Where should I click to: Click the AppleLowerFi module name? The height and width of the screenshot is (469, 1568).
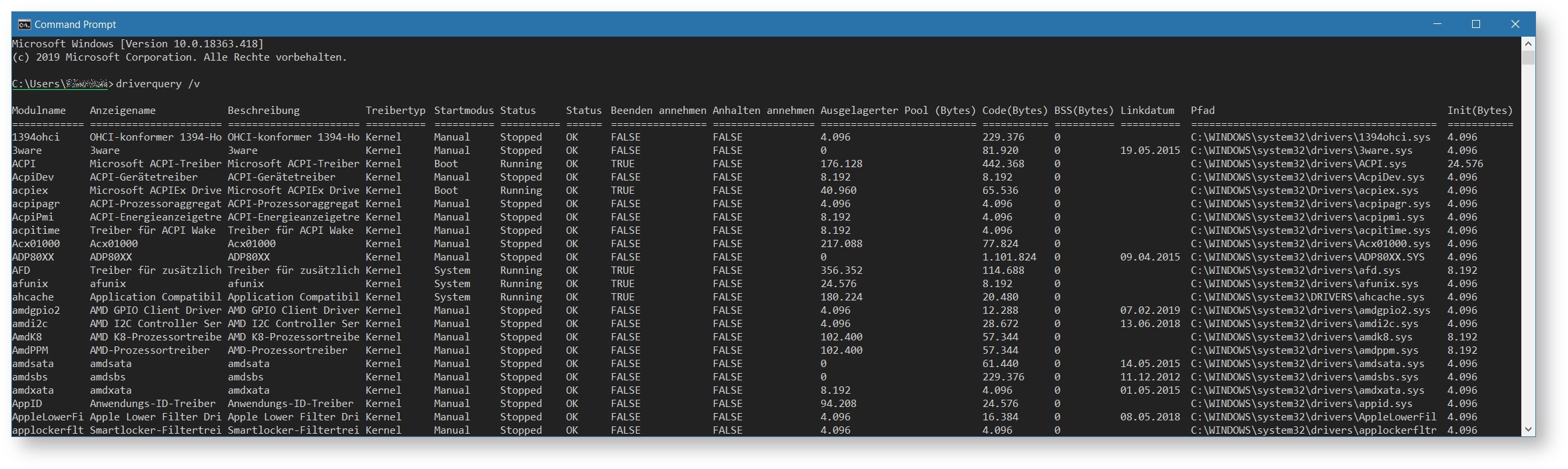click(x=48, y=417)
